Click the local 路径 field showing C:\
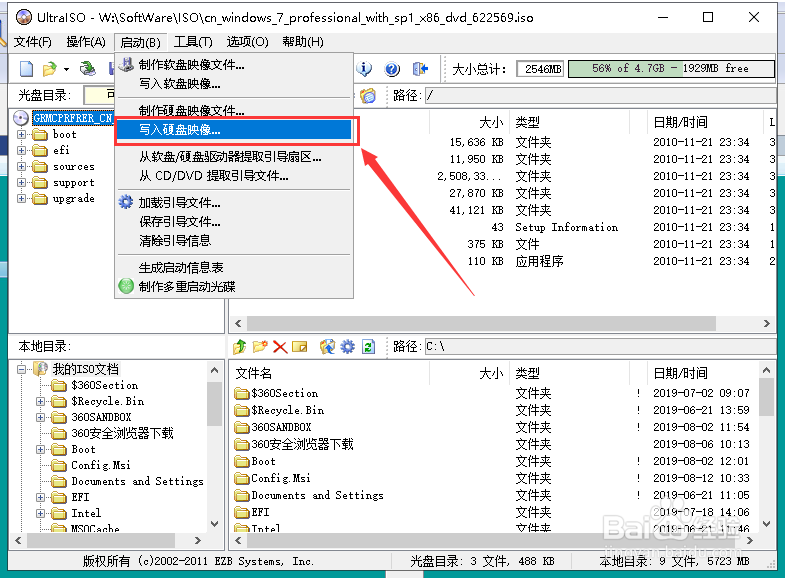786x580 pixels. [601, 346]
